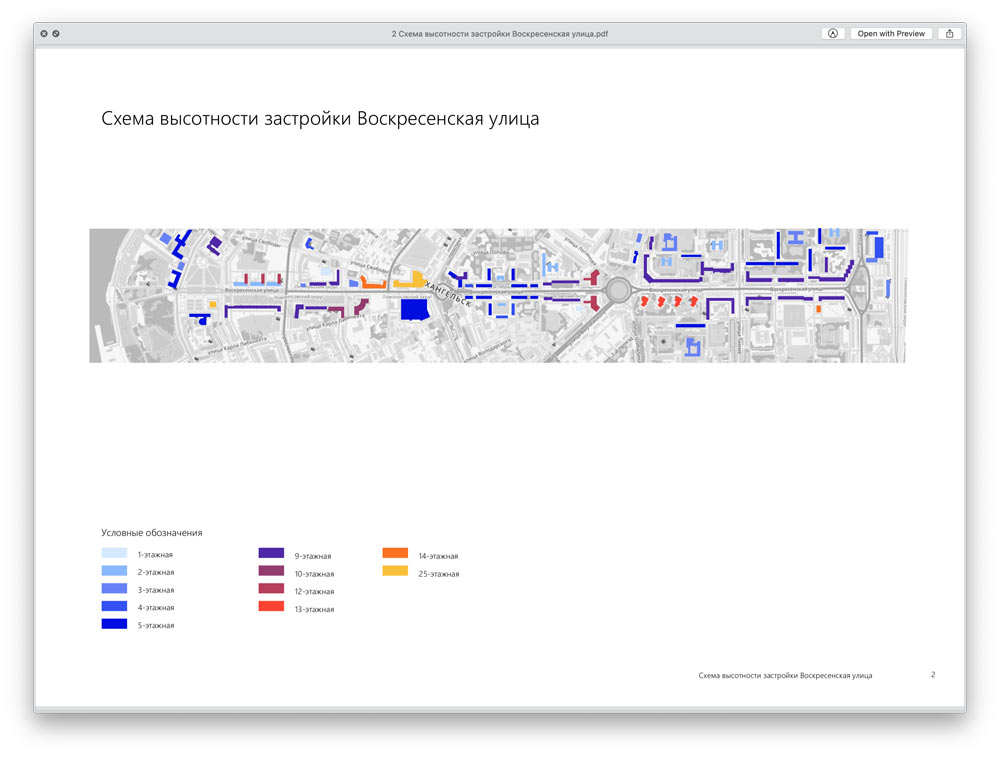Click the roundabout circle on the map
This screenshot has height=757, width=1000.
tap(617, 291)
